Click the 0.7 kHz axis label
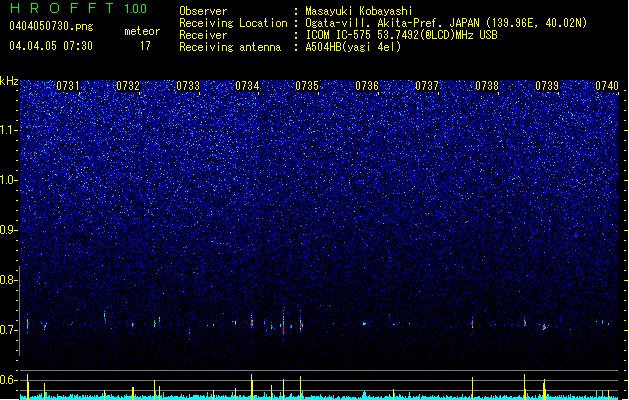This screenshot has width=629, height=400. (9, 330)
